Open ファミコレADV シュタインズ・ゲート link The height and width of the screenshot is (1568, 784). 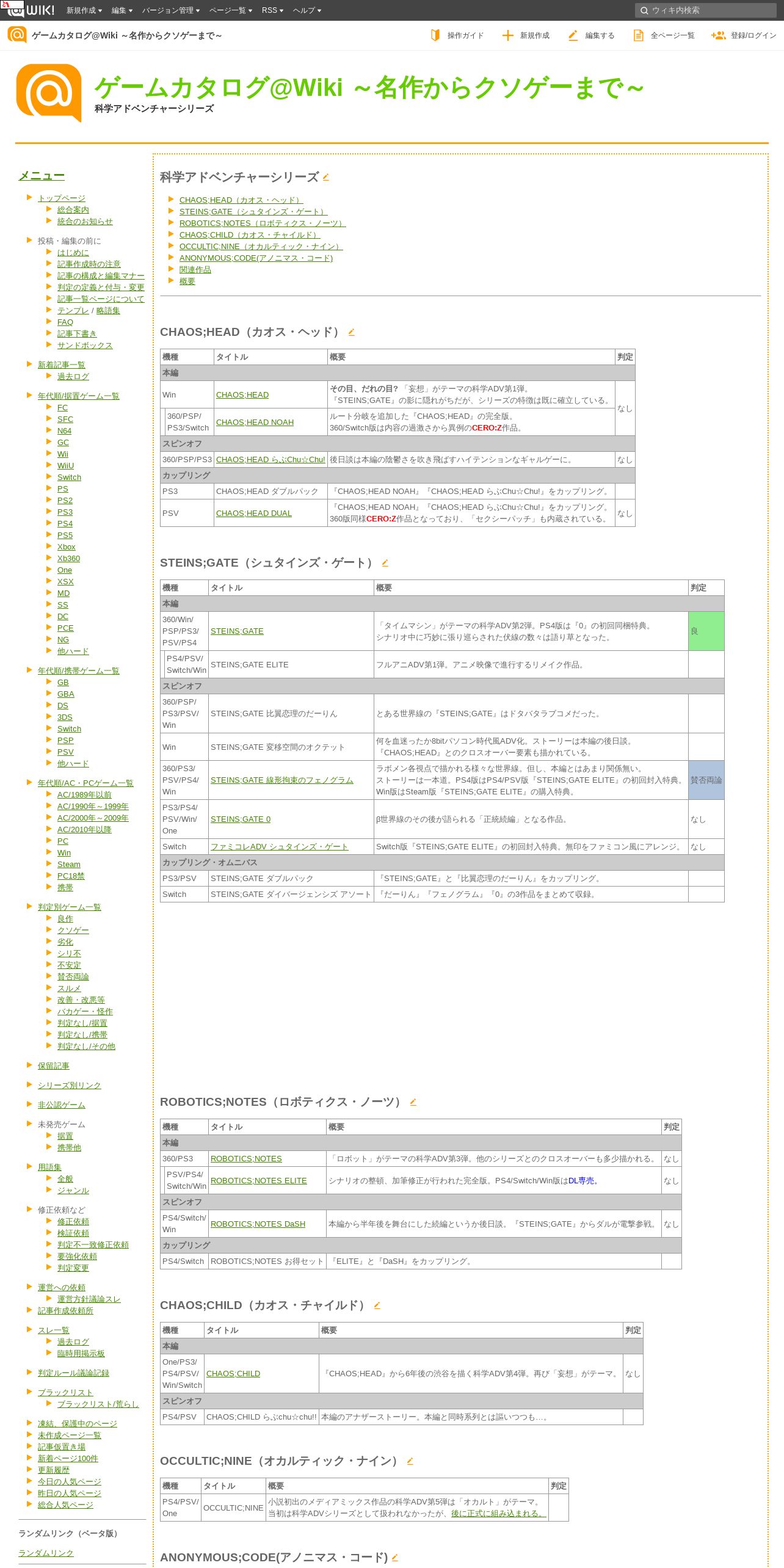point(280,847)
